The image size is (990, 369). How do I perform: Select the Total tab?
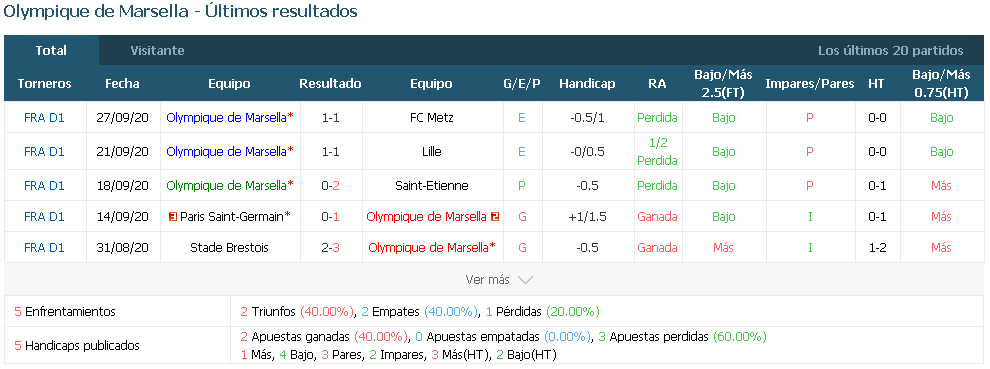[x=51, y=51]
